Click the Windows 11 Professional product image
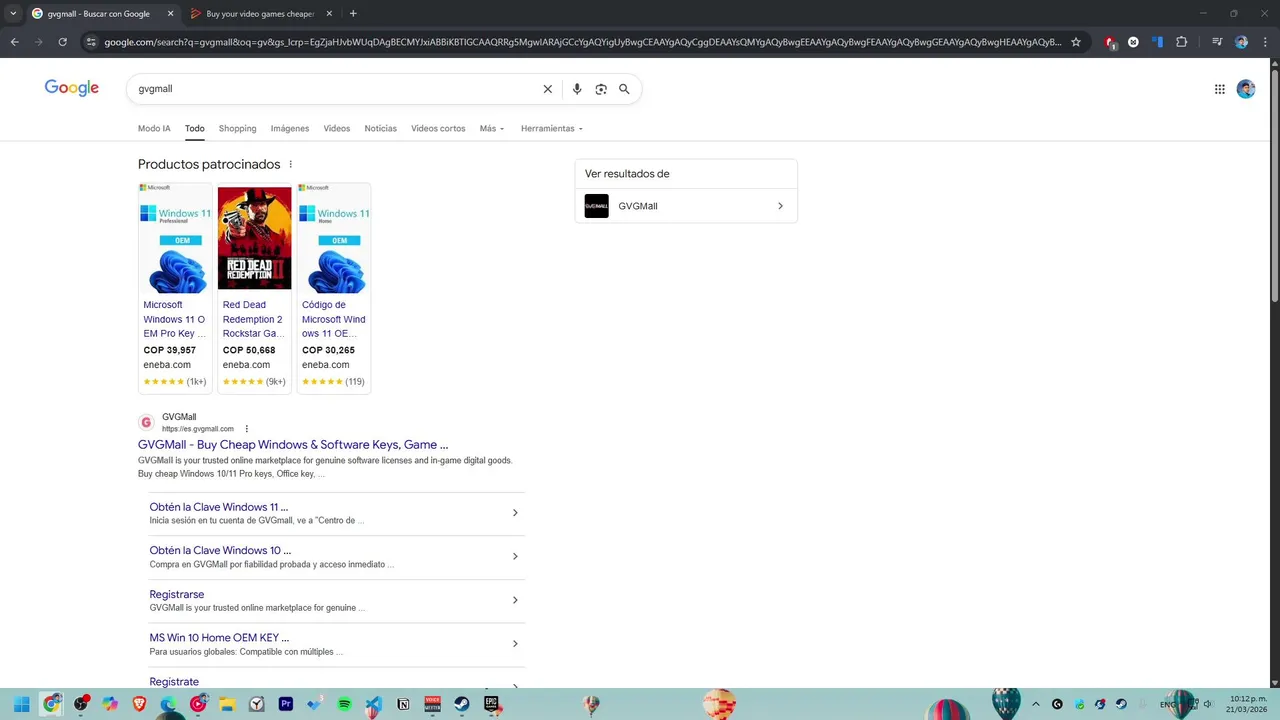The image size is (1280, 720). pos(175,238)
